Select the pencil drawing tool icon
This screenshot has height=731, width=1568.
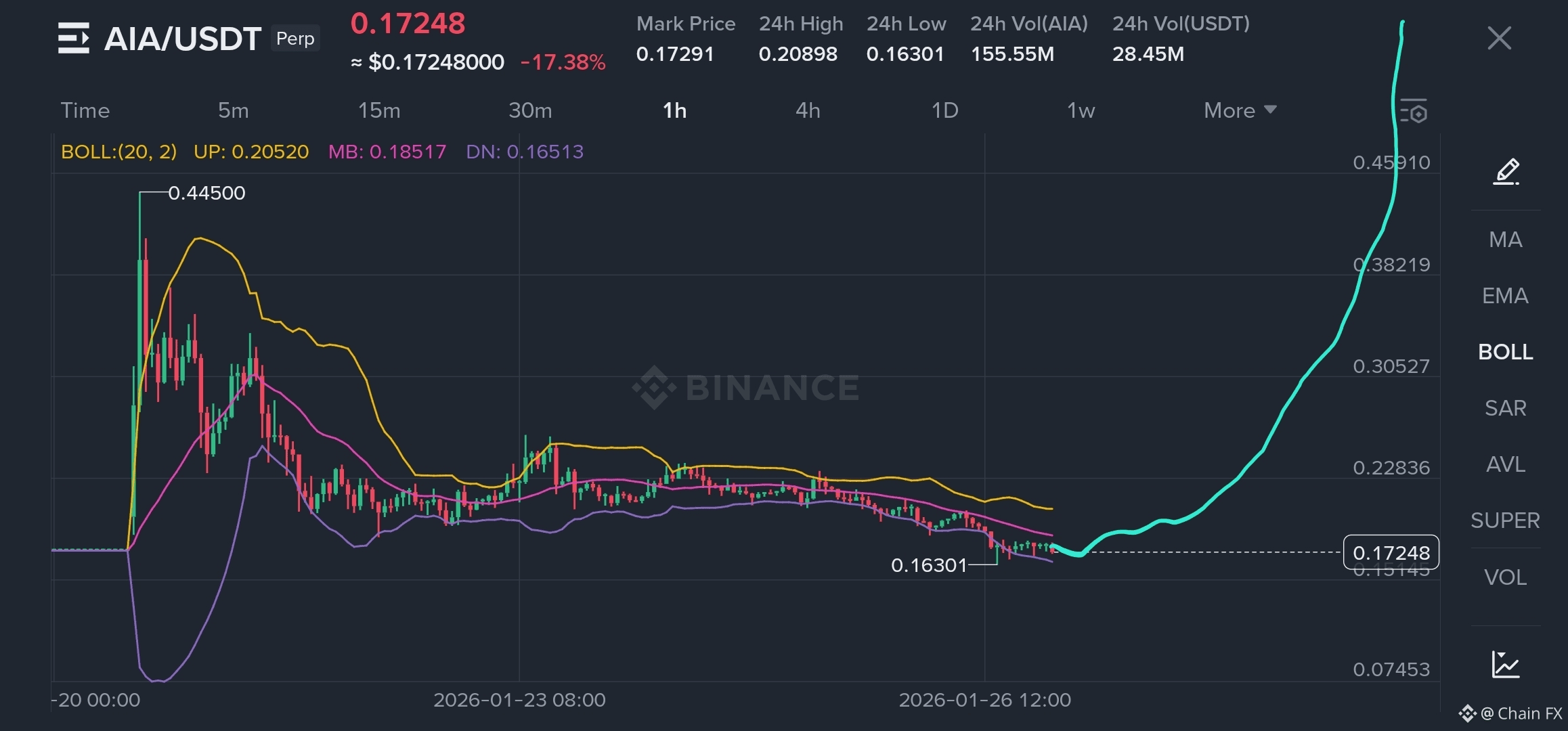click(1506, 172)
